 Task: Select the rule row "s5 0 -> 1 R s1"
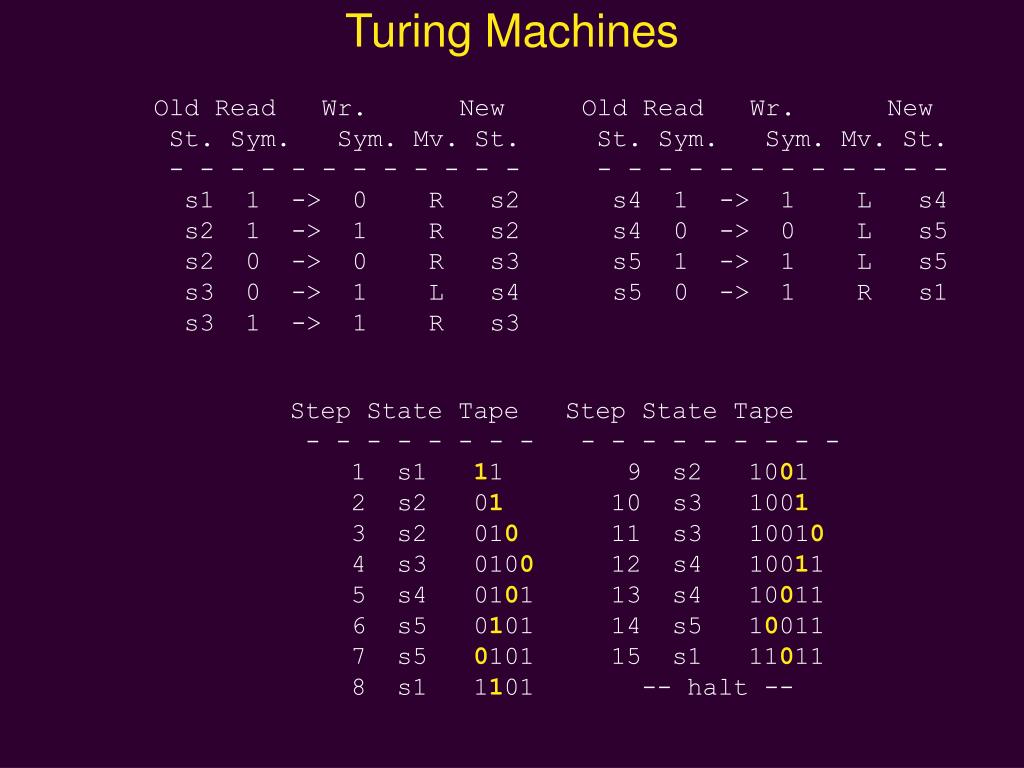coord(780,293)
